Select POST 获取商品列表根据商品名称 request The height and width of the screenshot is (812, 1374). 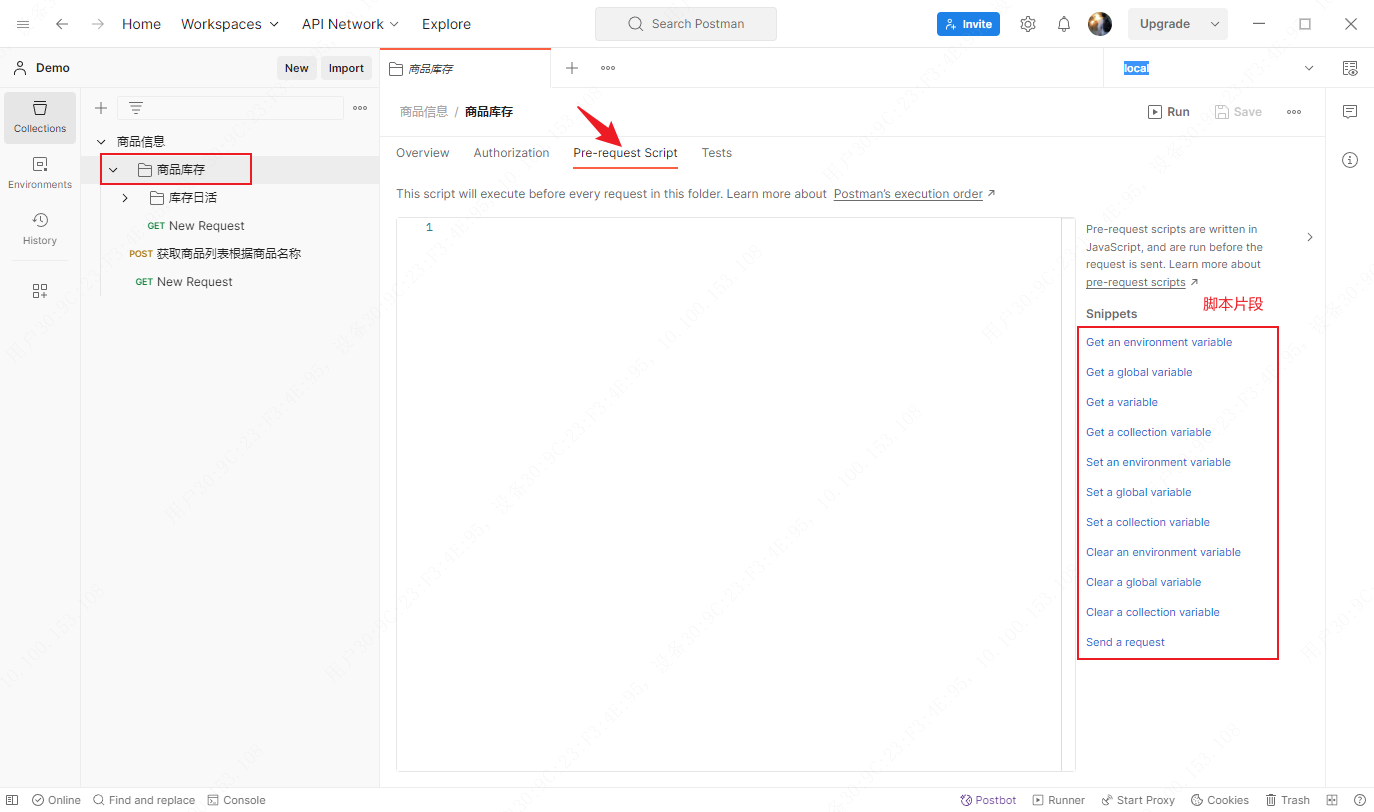click(x=215, y=254)
